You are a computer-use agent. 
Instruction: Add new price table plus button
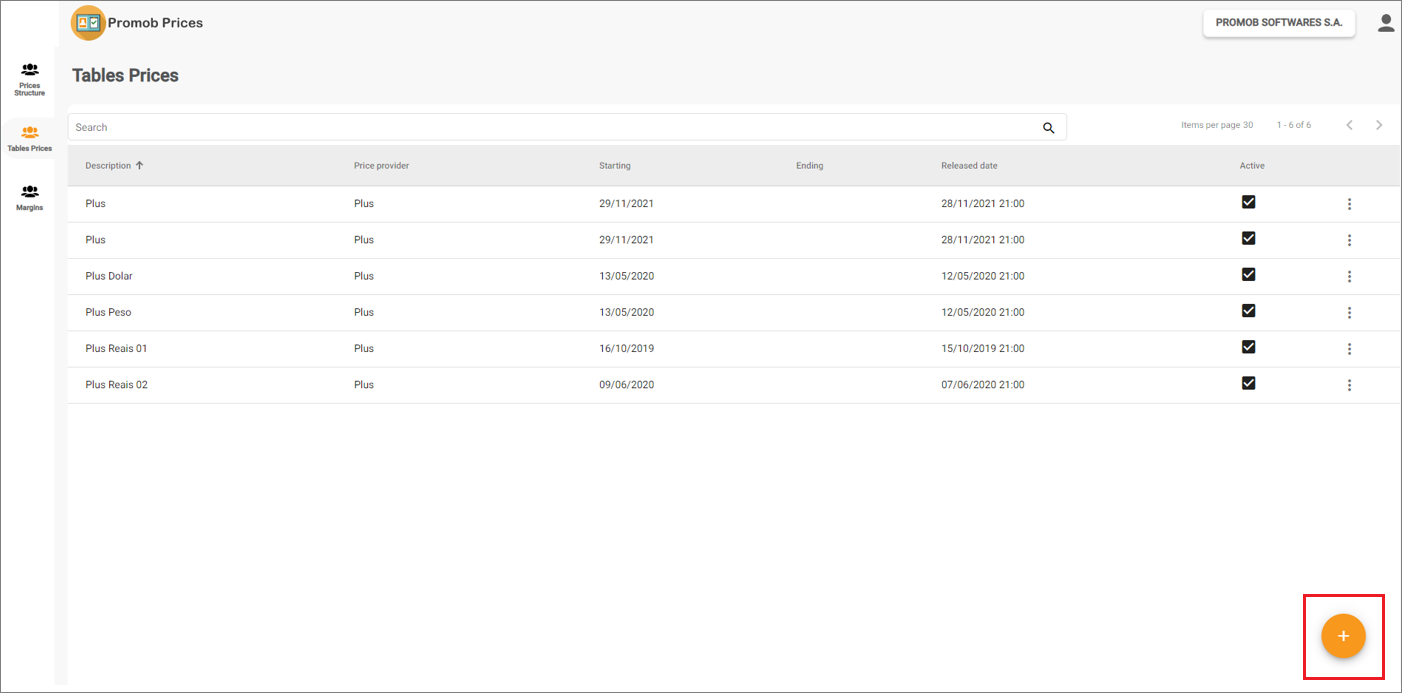point(1343,636)
